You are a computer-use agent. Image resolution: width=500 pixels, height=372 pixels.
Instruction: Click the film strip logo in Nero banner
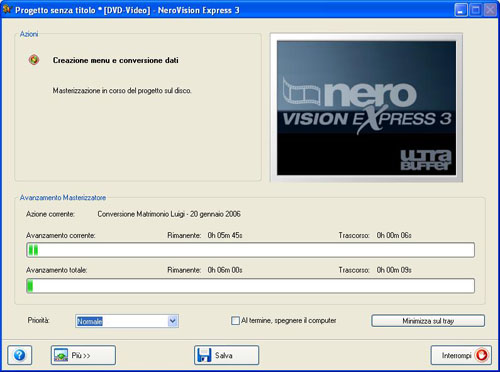[x=302, y=92]
